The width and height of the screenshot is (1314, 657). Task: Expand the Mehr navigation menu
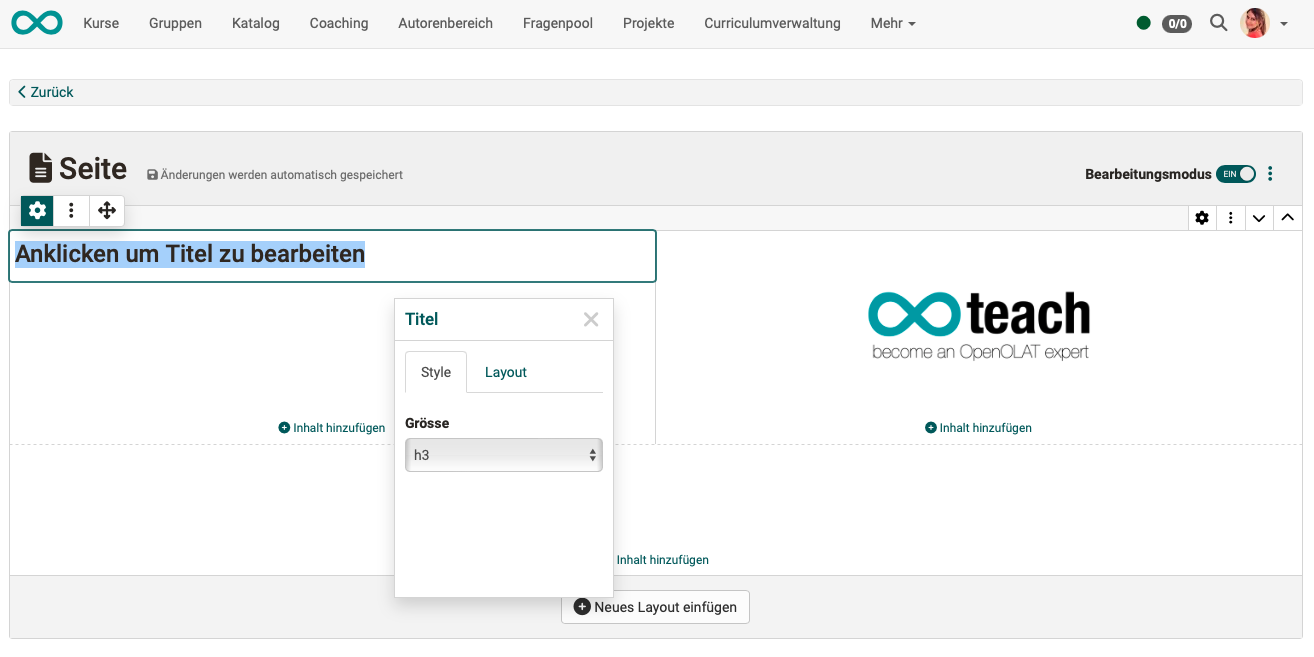[892, 23]
